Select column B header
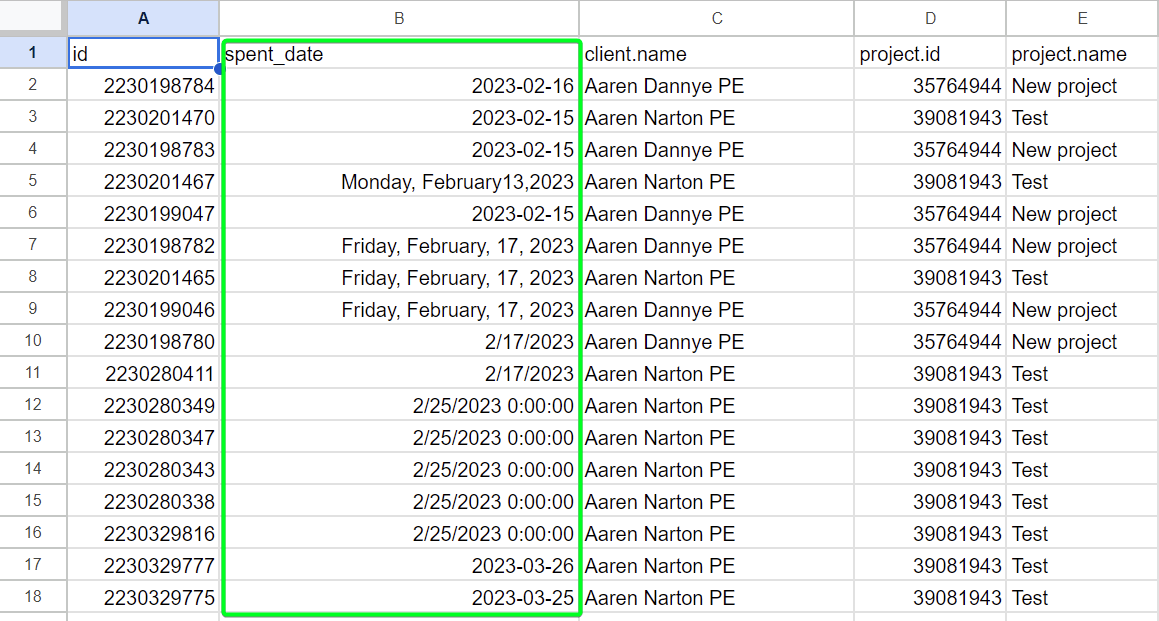This screenshot has width=1159, height=621. click(399, 18)
